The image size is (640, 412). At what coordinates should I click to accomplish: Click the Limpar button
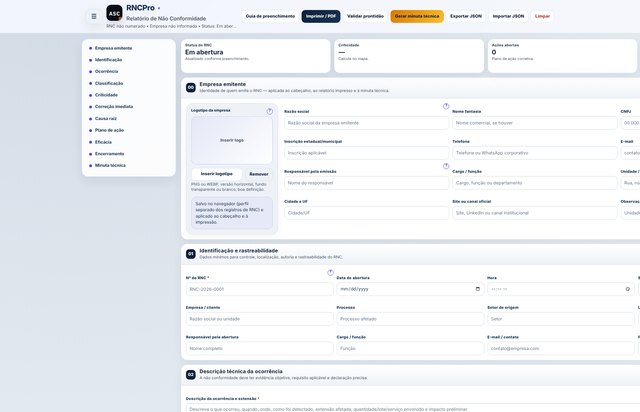tap(542, 16)
